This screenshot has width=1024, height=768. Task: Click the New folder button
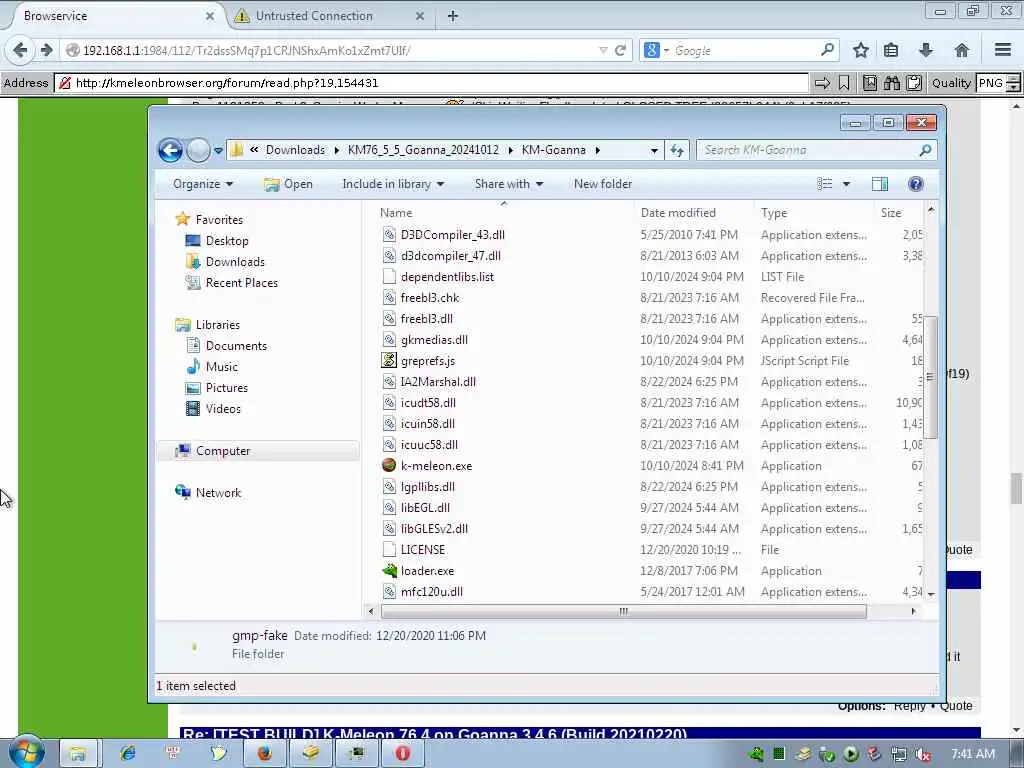[x=603, y=184]
